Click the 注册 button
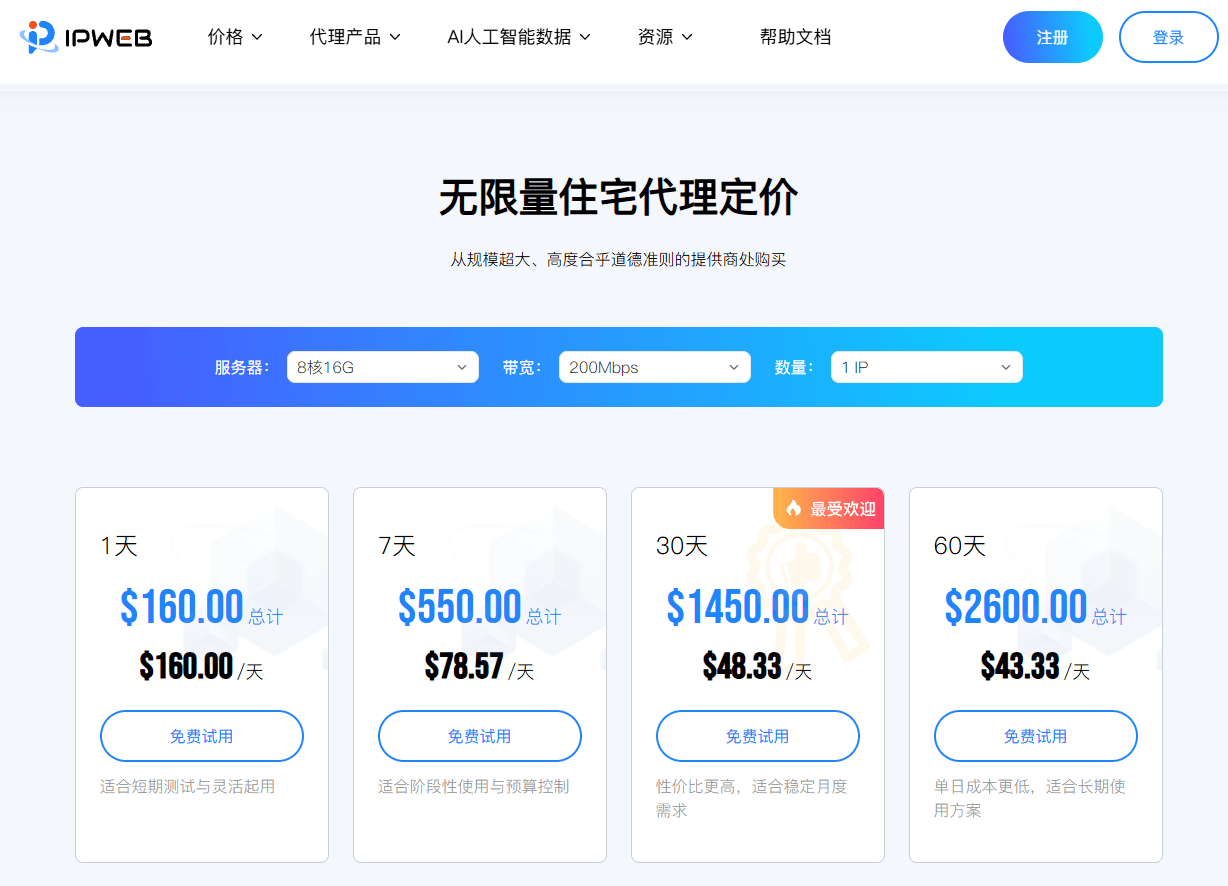Viewport: 1228px width, 886px height. (x=1053, y=37)
